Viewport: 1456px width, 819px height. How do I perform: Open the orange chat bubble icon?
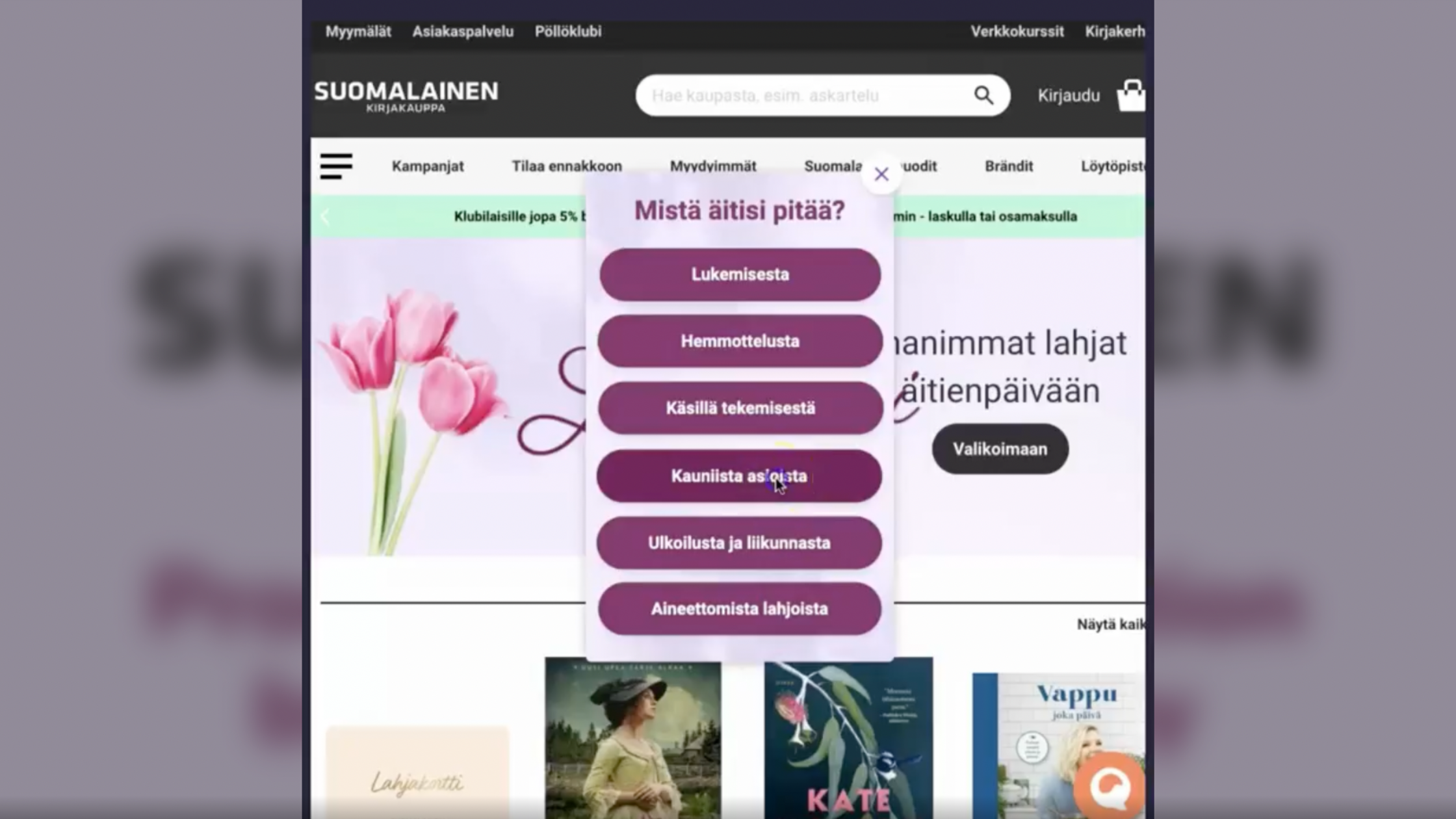pos(1110,787)
